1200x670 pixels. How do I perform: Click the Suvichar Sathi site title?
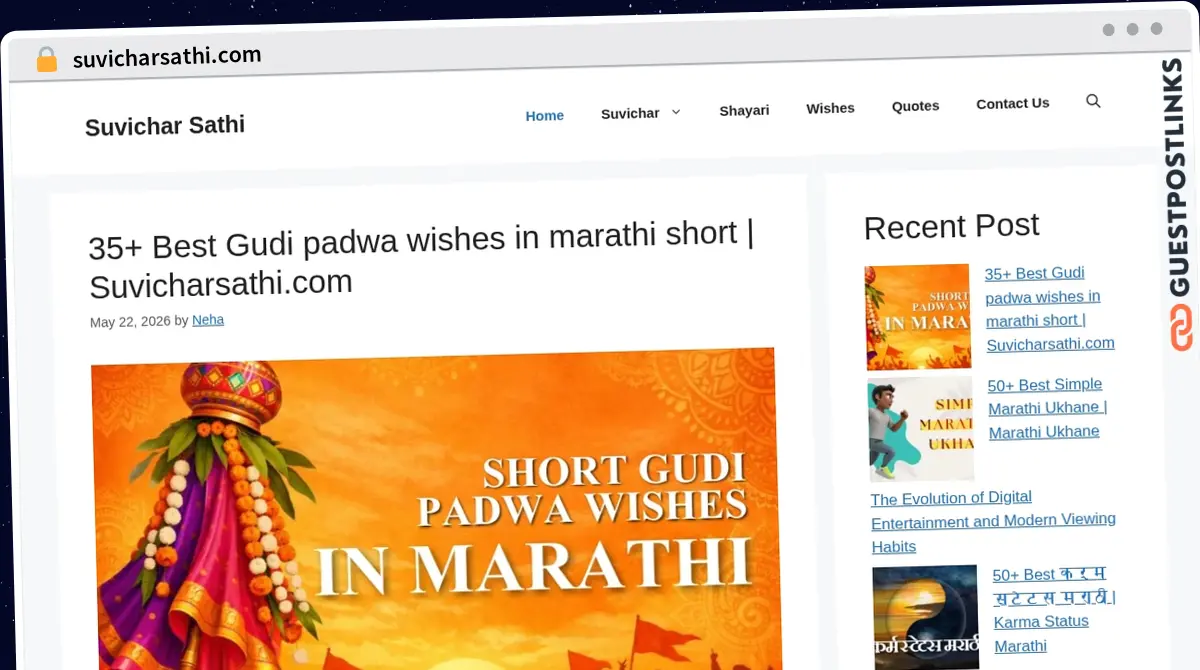(x=165, y=126)
